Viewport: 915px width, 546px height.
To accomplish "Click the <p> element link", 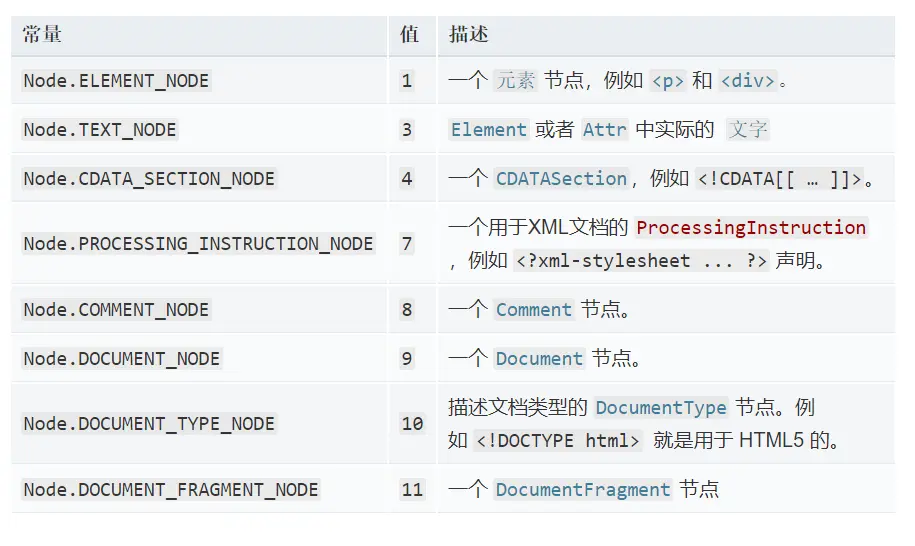I will 668,80.
